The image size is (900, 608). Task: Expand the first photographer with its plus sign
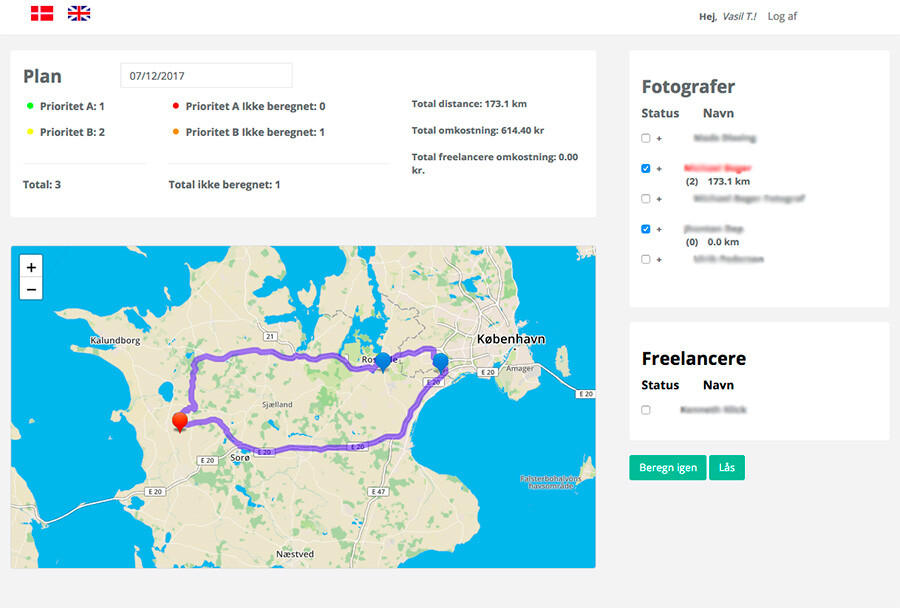[x=657, y=138]
